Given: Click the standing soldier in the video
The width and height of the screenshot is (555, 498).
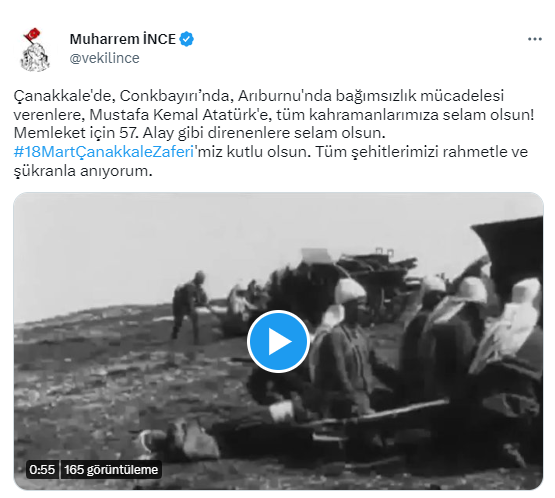Looking at the screenshot, I should 187,307.
